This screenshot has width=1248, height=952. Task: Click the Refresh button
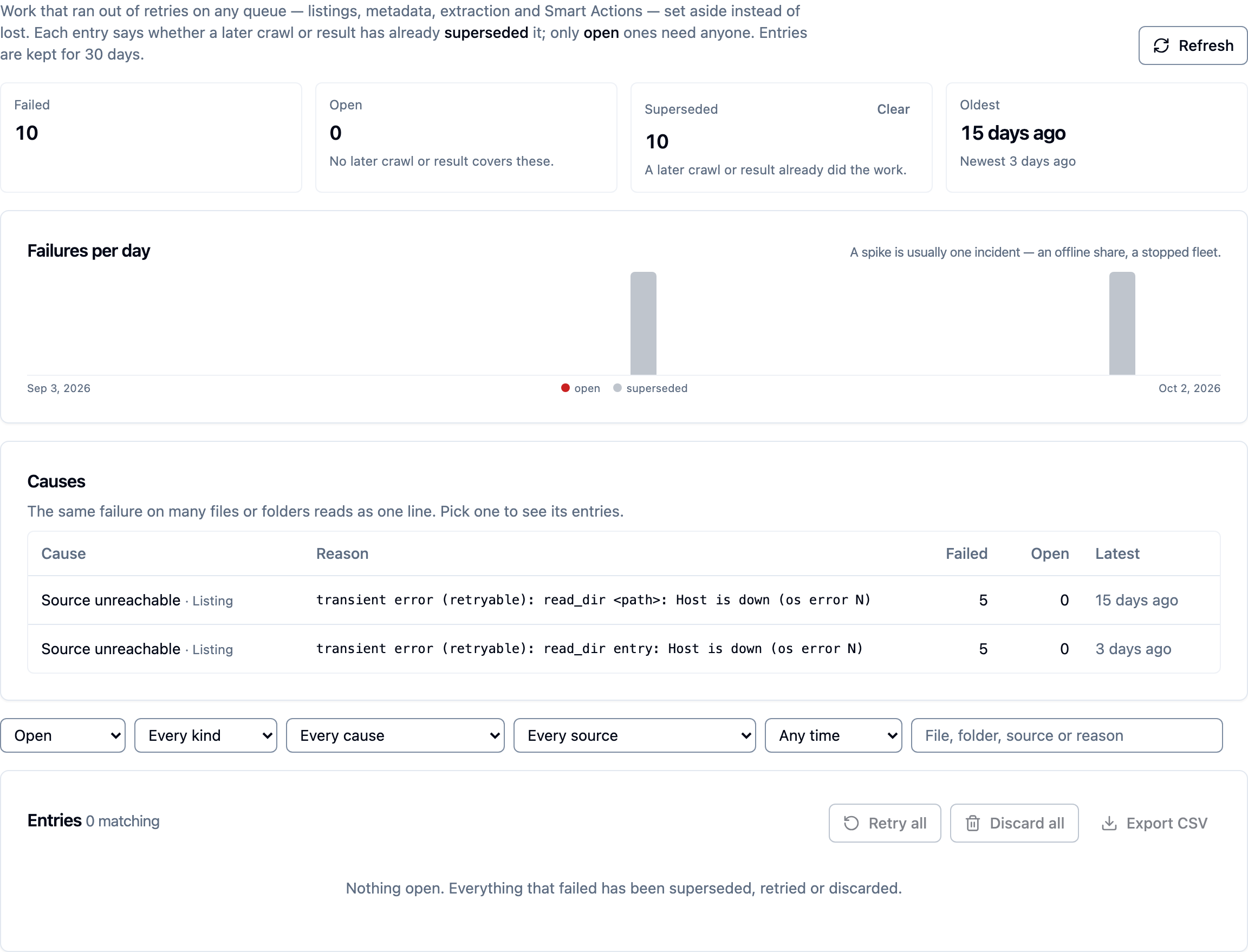1192,45
